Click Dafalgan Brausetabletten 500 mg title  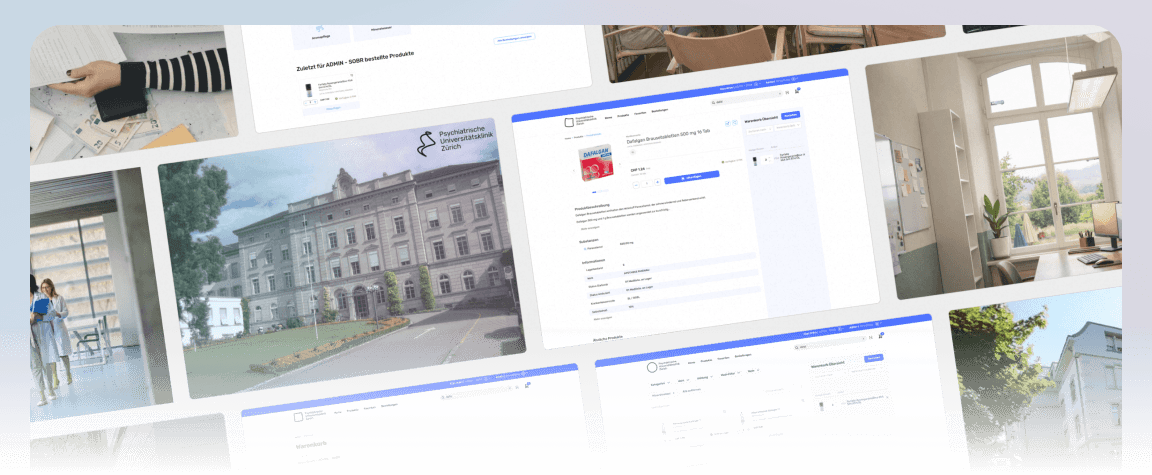(x=668, y=137)
